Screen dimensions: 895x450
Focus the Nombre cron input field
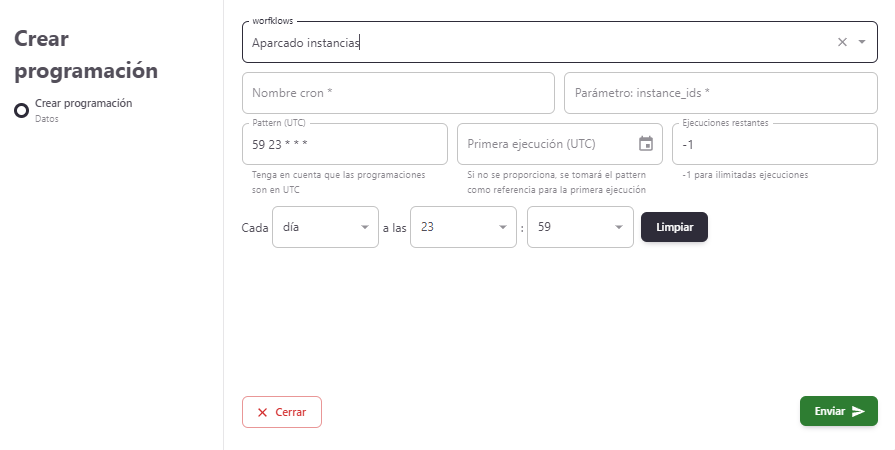point(398,93)
